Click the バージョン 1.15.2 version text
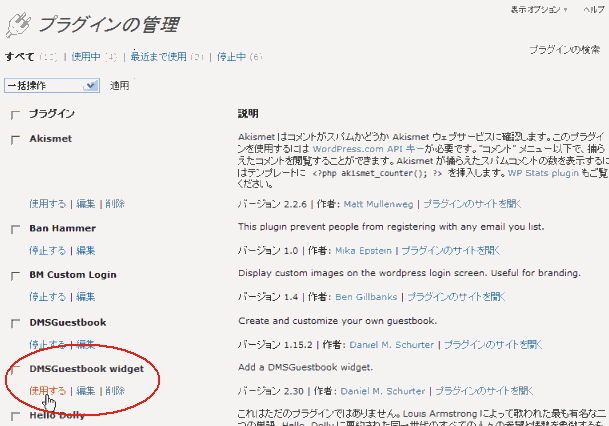The width and height of the screenshot is (609, 426). click(275, 345)
